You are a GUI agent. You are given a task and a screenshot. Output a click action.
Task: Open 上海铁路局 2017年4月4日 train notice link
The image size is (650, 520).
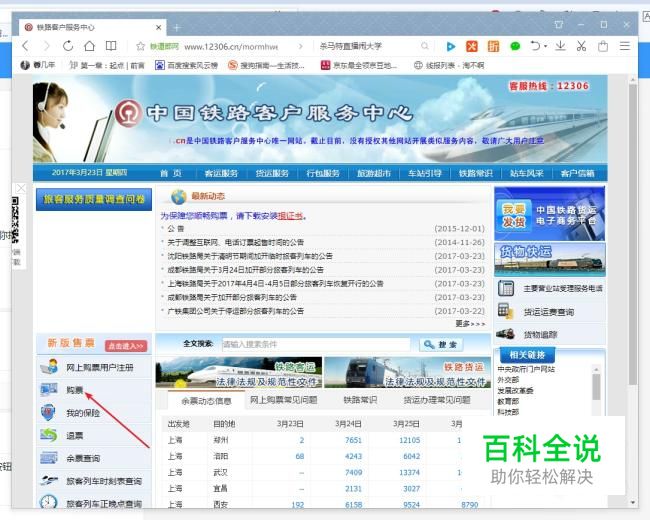(275, 284)
